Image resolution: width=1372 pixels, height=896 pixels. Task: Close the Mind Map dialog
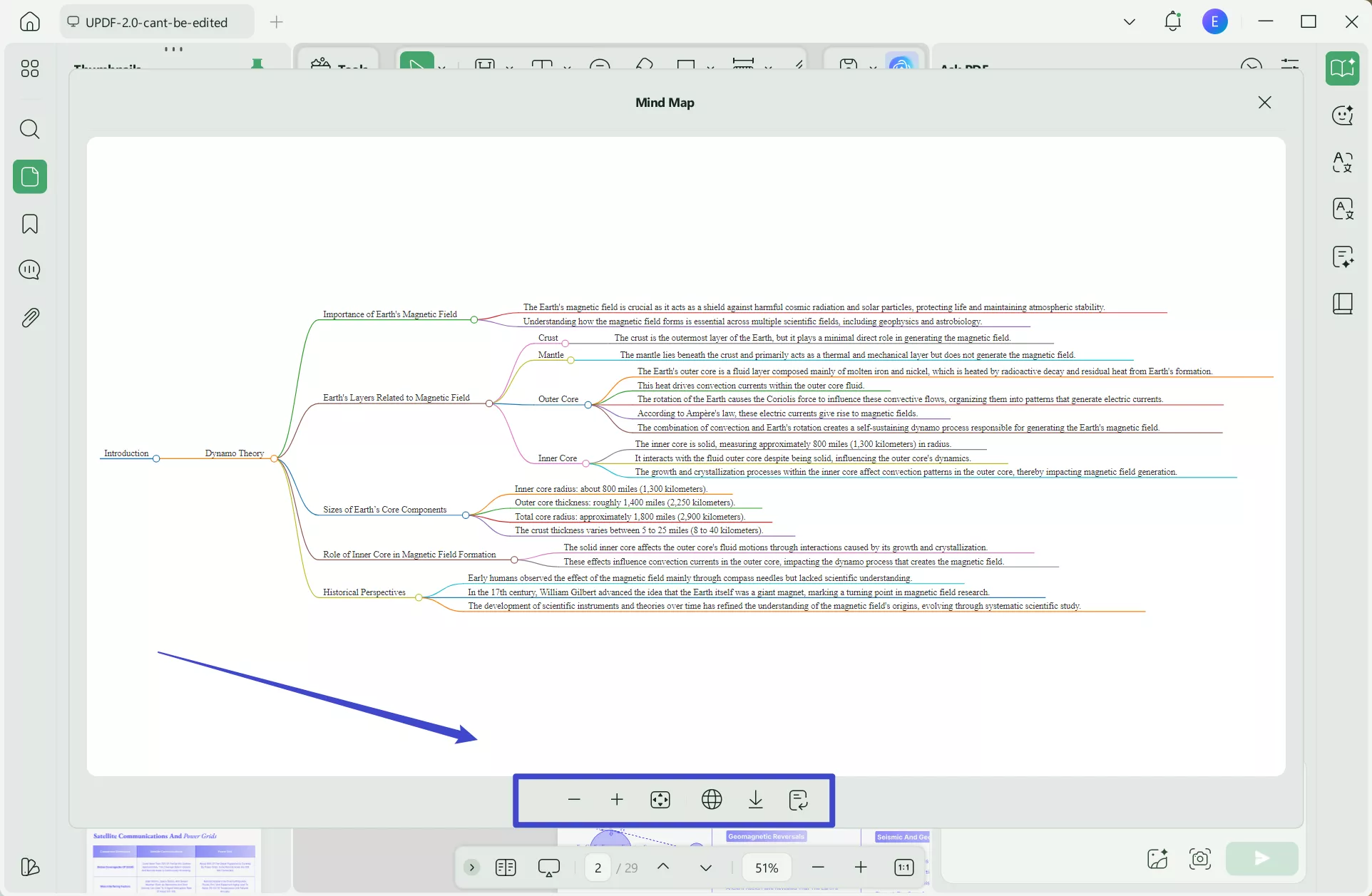tap(1264, 102)
